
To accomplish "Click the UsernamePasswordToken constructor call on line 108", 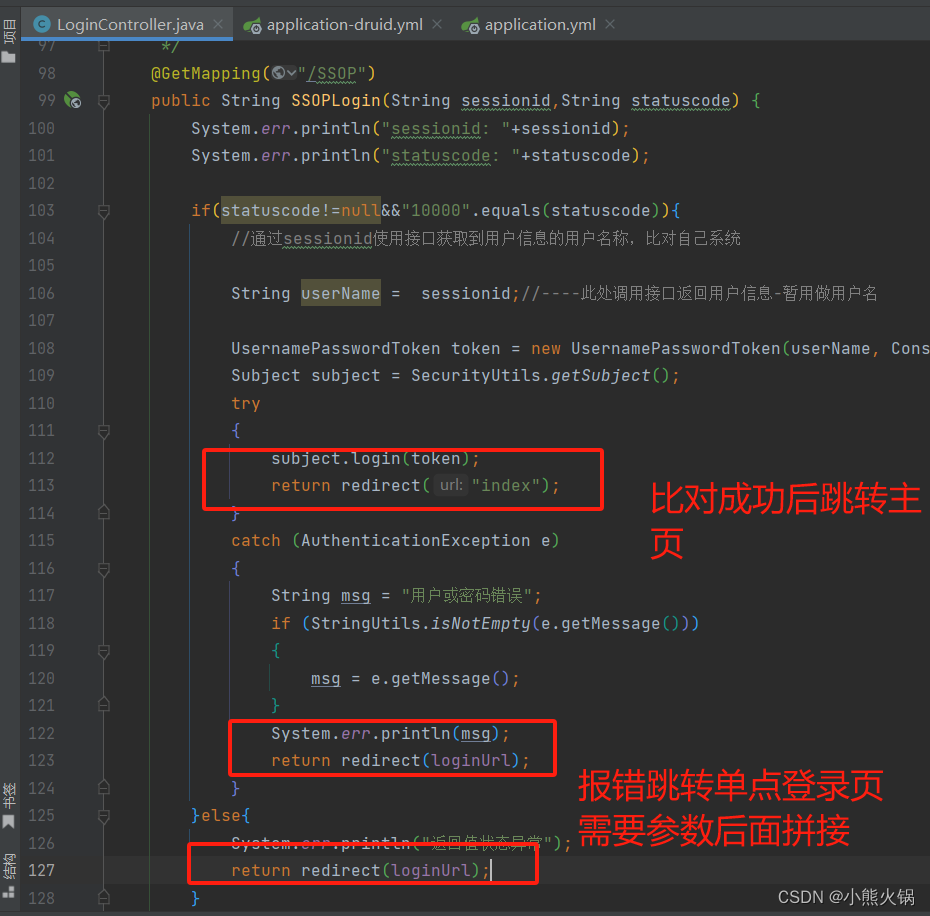I will pyautogui.click(x=676, y=348).
